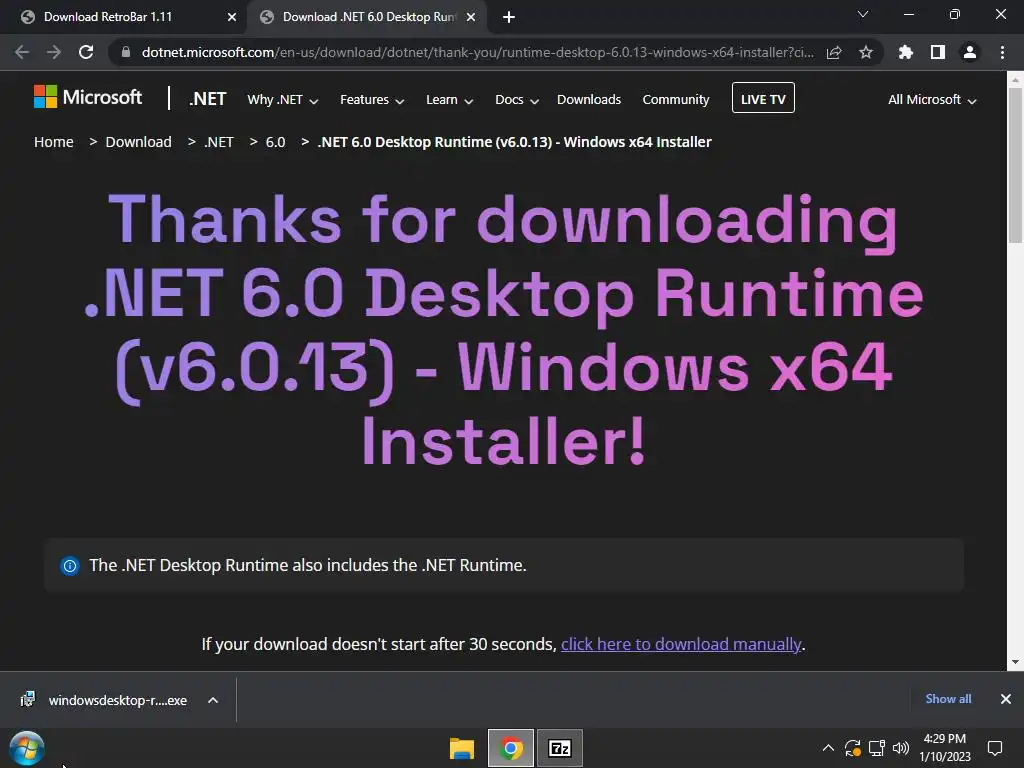Close the .NET 6.0 Desktop Runtime tab
This screenshot has width=1024, height=768.
click(471, 17)
